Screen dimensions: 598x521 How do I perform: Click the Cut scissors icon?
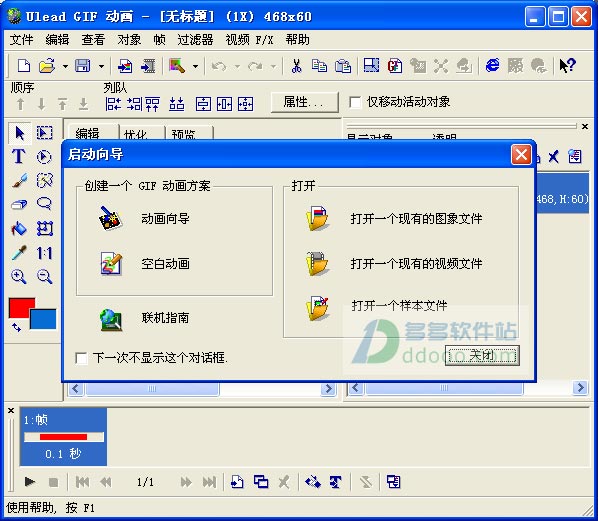click(x=296, y=66)
